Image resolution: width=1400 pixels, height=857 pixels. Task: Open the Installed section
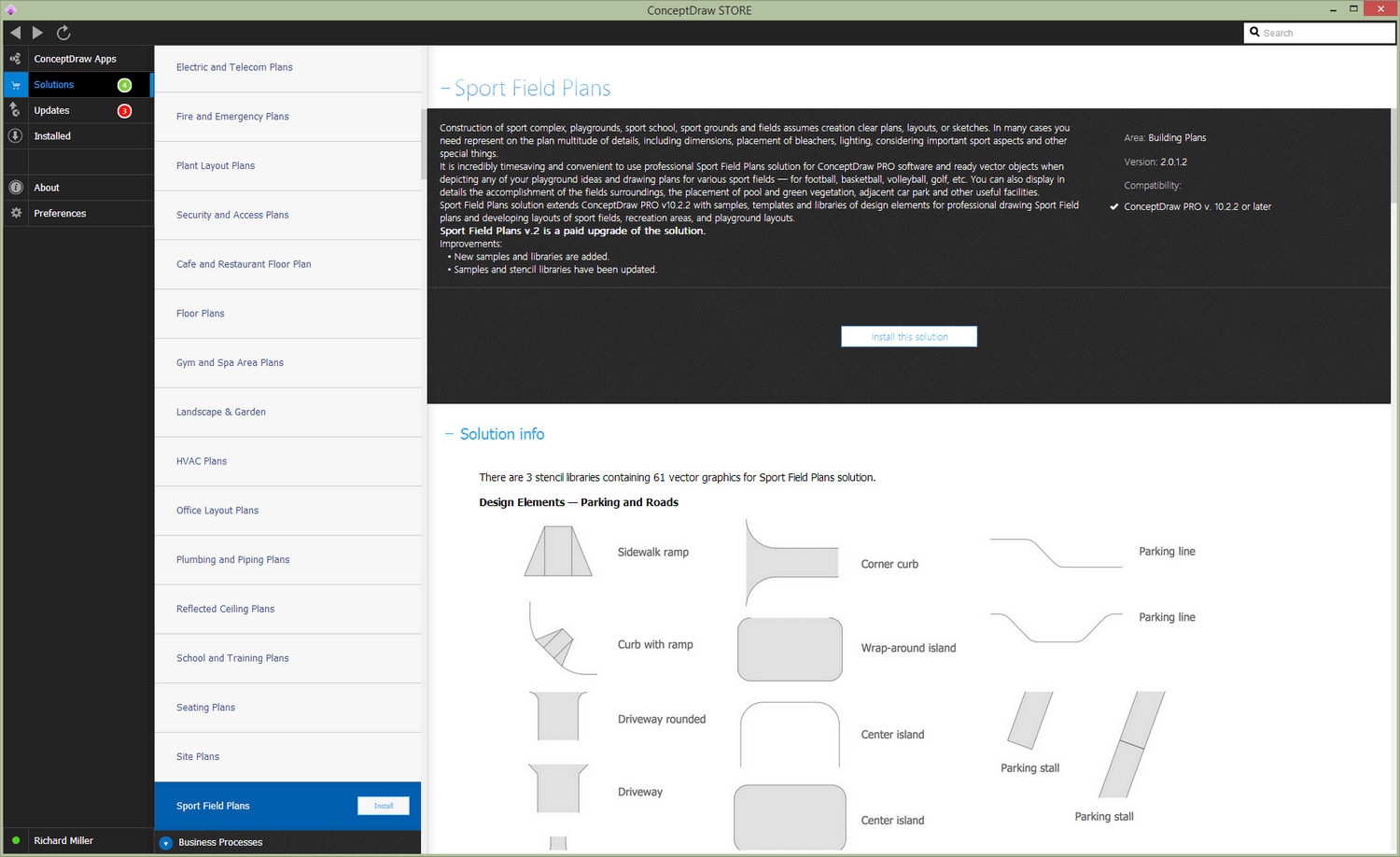(77, 136)
